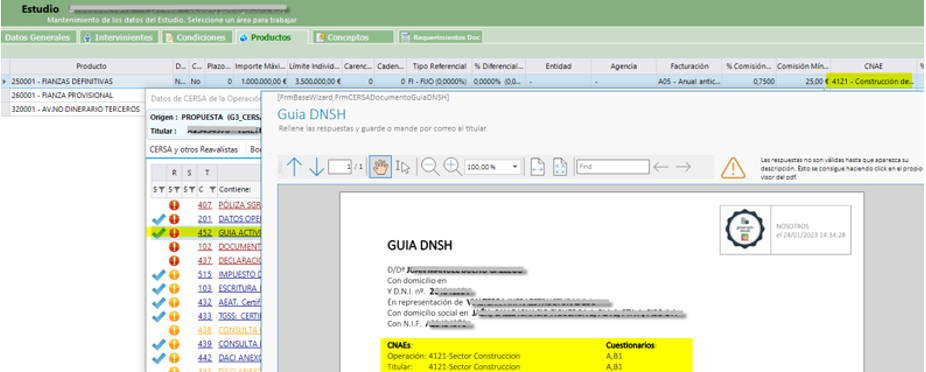The image size is (926, 372).
Task: Select the 250001 - FIANZAS DEFINITIVAS row
Action: click(x=463, y=81)
